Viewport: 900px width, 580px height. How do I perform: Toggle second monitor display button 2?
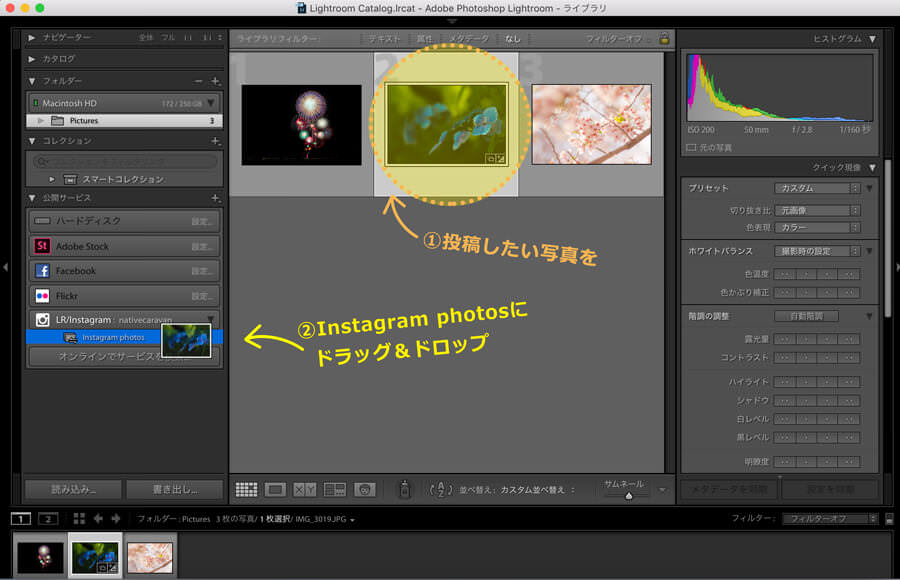coord(46,518)
